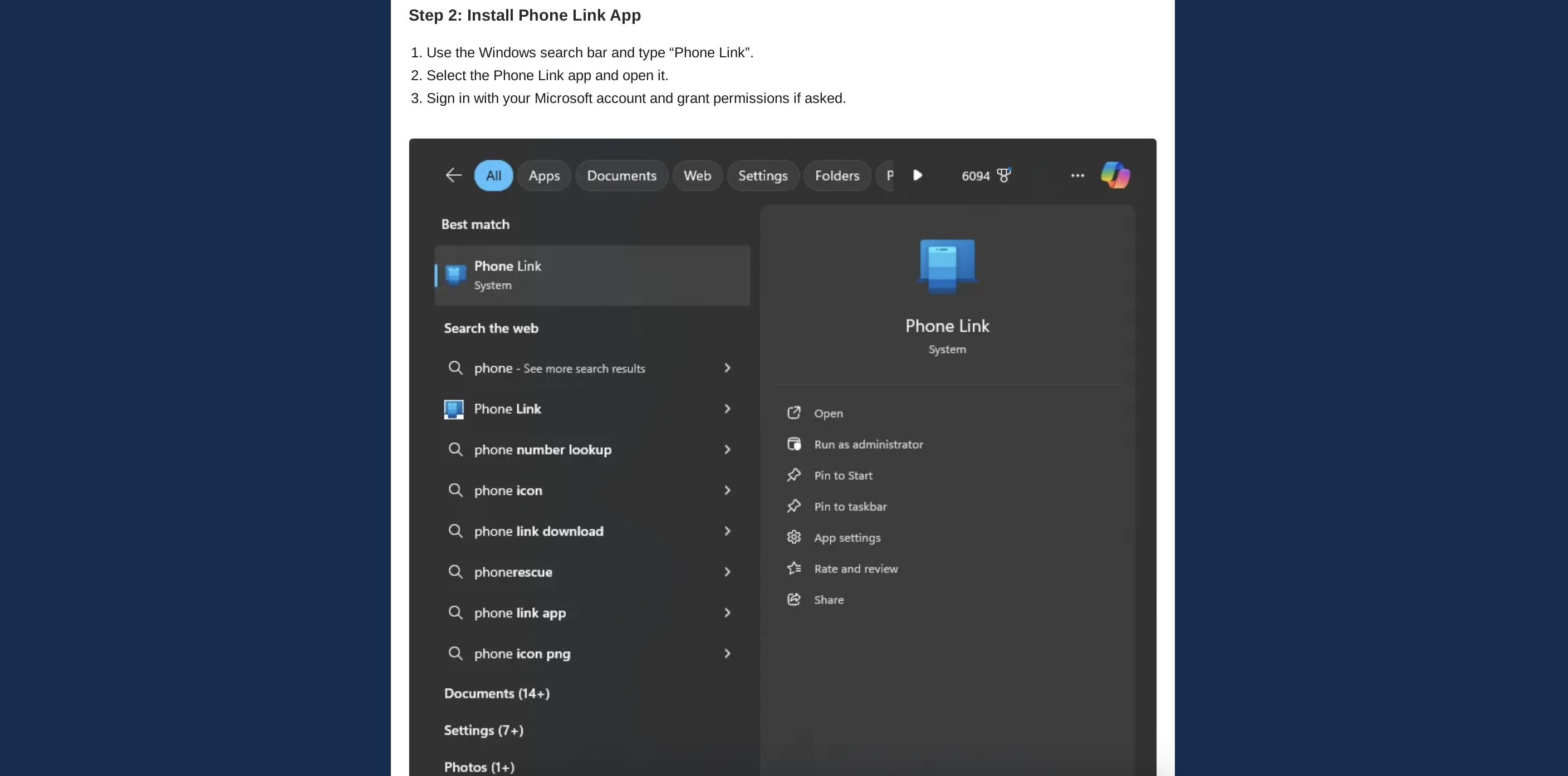Viewport: 1568px width, 776px height.
Task: Click the Share icon in details pane
Action: coord(793,599)
